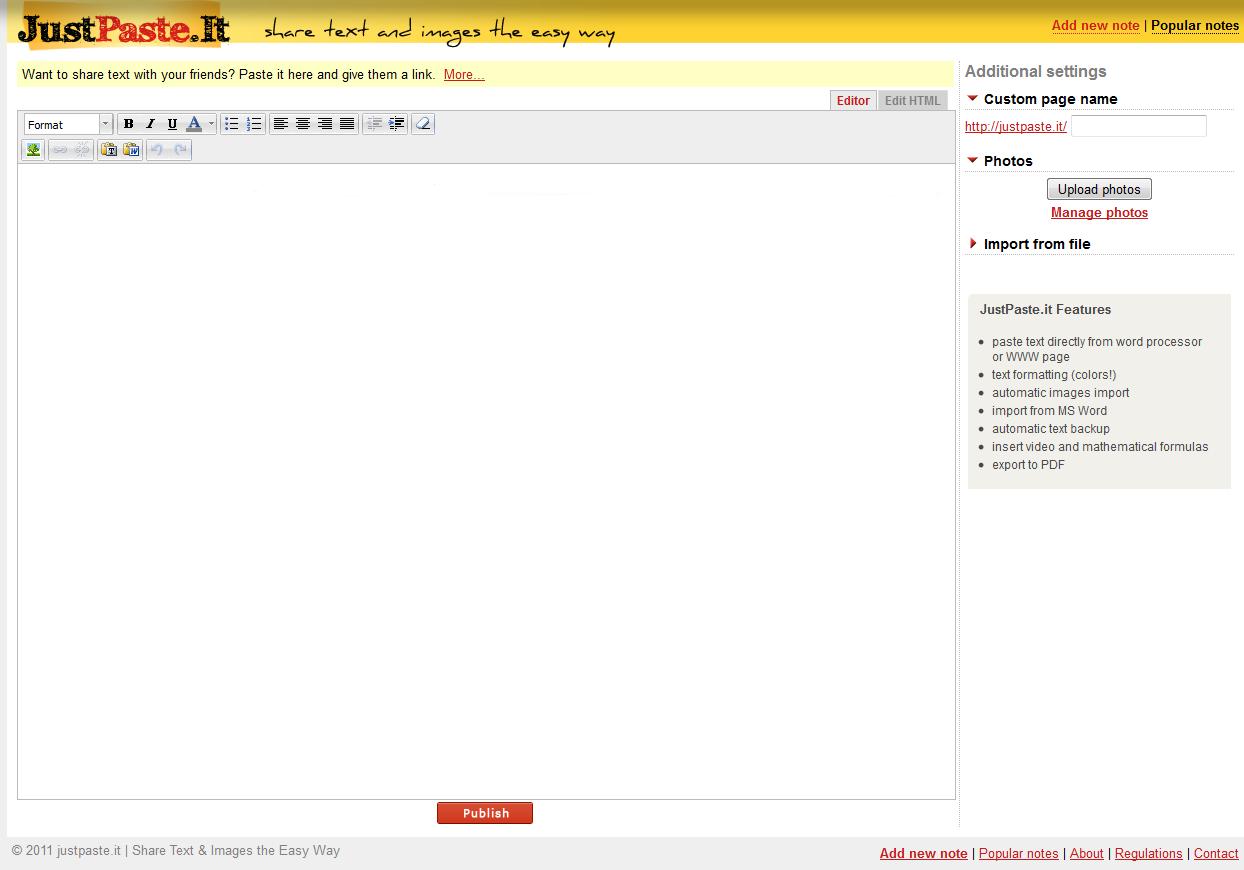Screen dimensions: 1244x870
Task: Apply center text alignment
Action: [303, 123]
